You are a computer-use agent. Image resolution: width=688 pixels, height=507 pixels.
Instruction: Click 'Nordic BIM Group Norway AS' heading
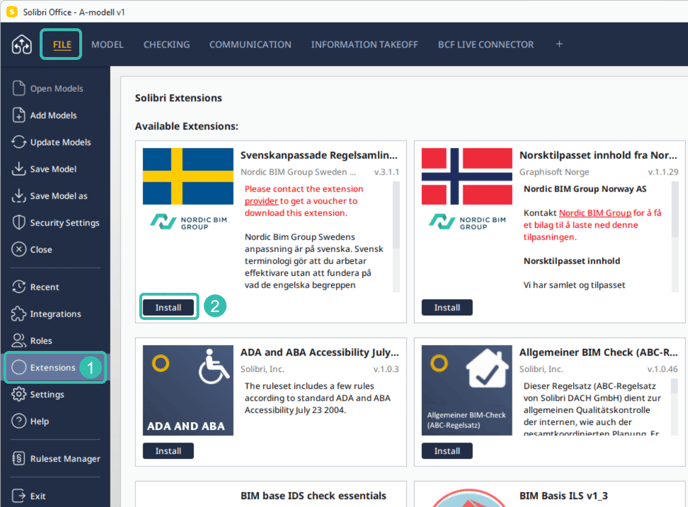click(x=585, y=189)
